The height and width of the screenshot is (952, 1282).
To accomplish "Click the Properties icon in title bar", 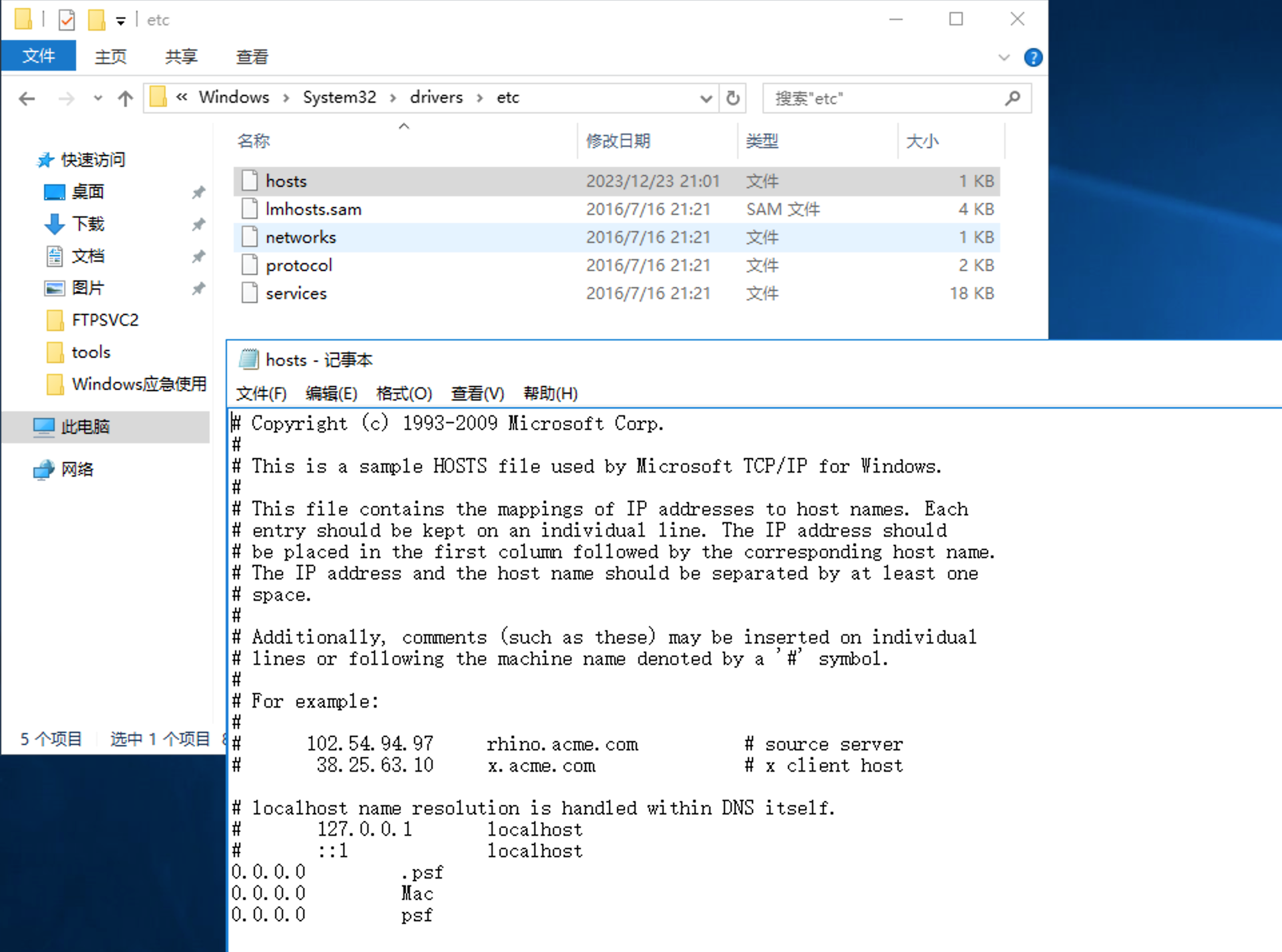I will (x=67, y=20).
